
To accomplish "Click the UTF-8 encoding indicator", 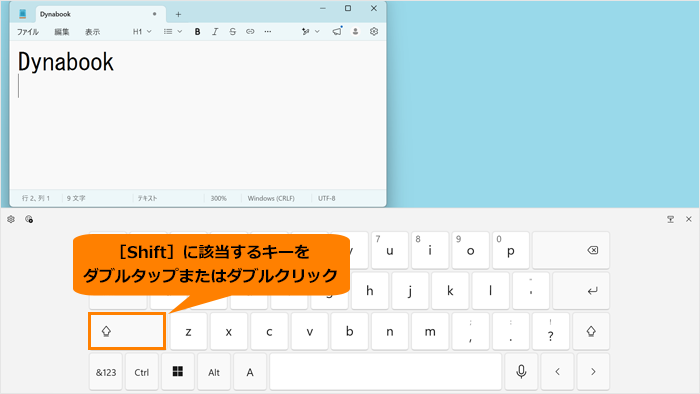I will (326, 198).
